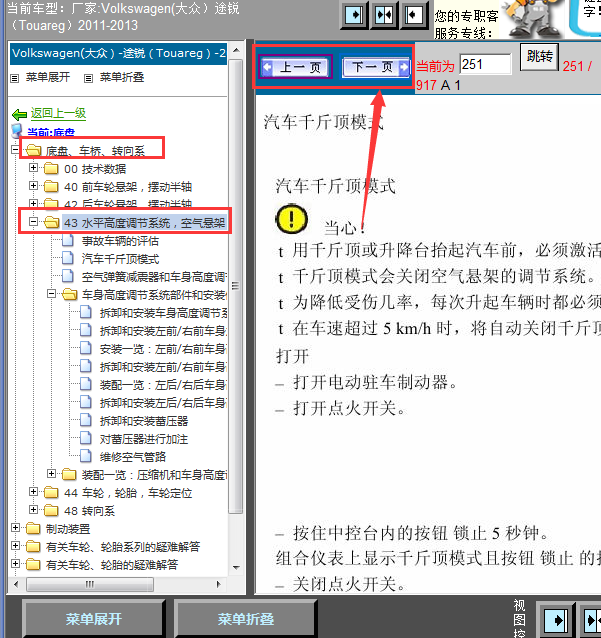
Task: Open 拆卸和安装车身高度调节 document
Action: coord(163,313)
